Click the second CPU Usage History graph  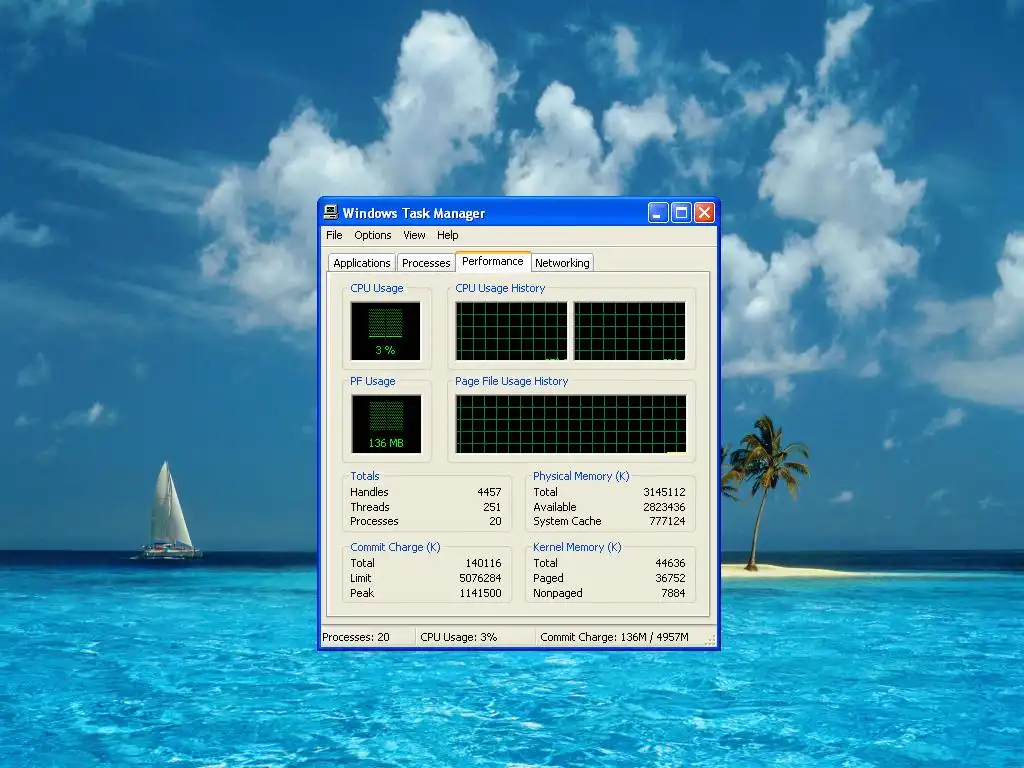pyautogui.click(x=630, y=330)
